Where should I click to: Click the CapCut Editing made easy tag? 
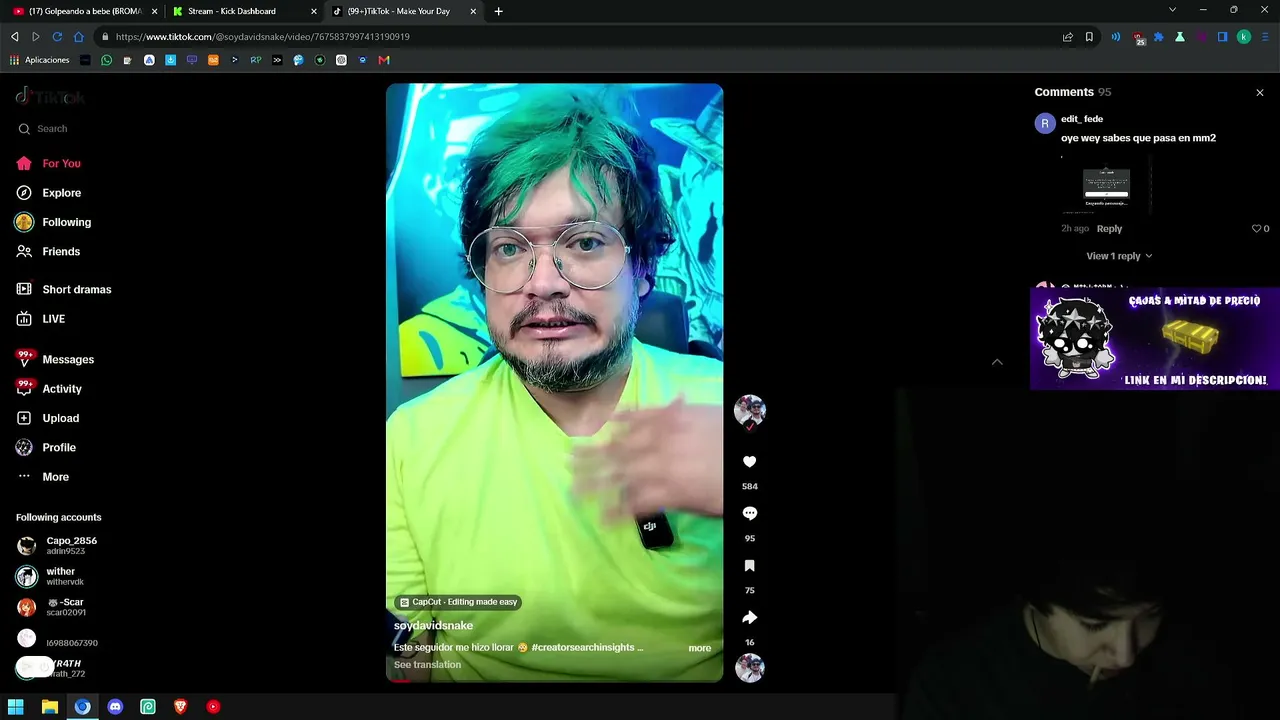459,602
